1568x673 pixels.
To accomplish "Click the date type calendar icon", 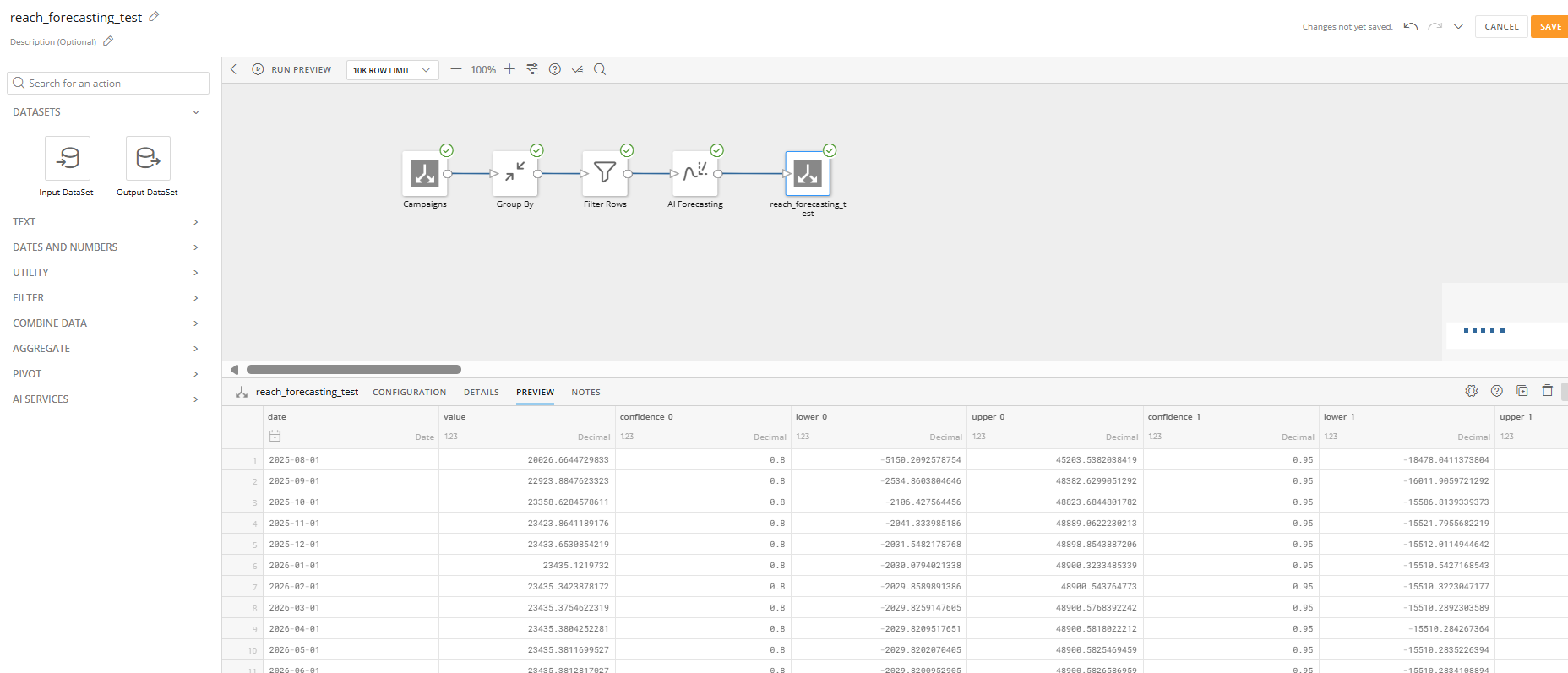I will 275,436.
